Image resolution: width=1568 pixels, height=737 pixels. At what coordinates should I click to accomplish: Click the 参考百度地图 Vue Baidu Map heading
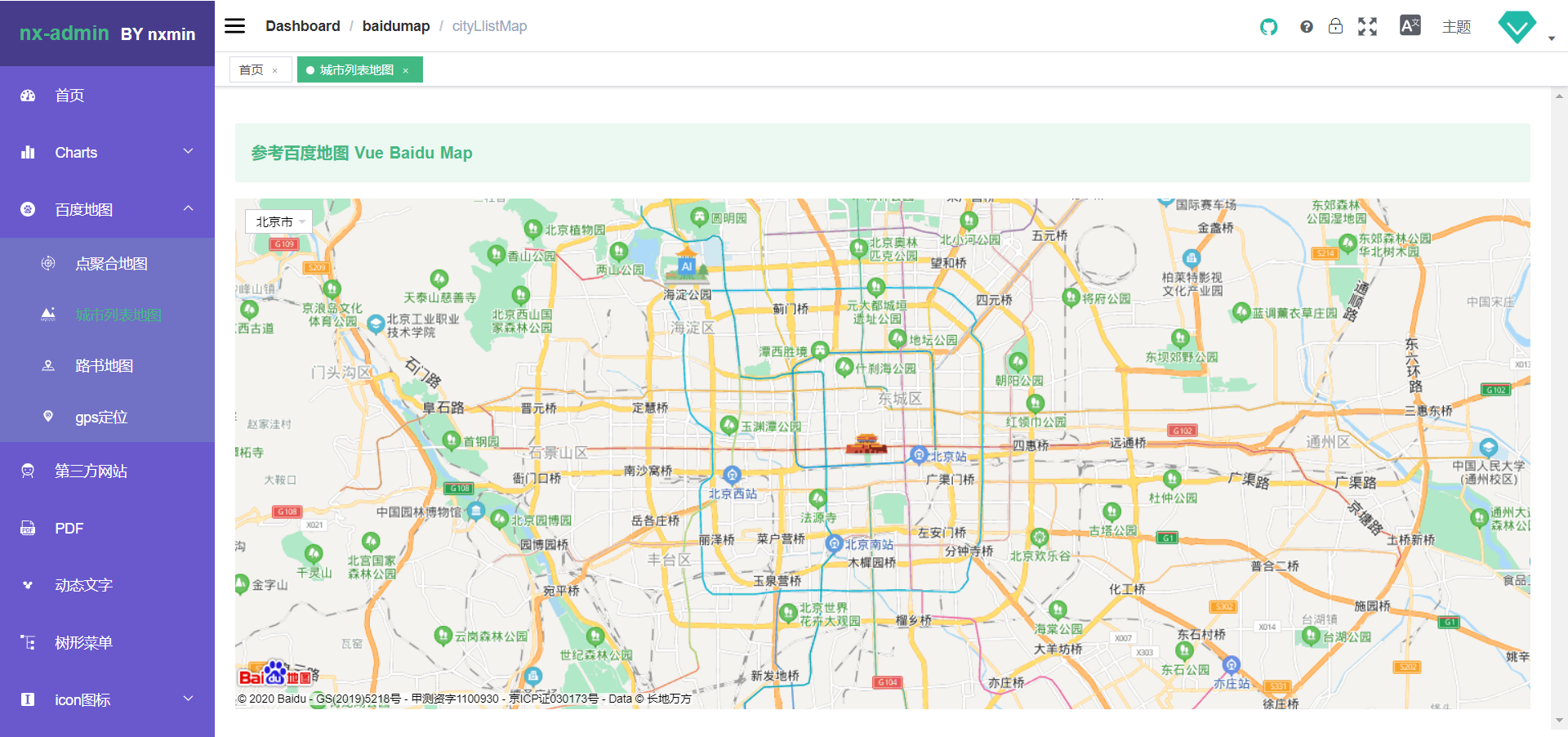(x=362, y=153)
